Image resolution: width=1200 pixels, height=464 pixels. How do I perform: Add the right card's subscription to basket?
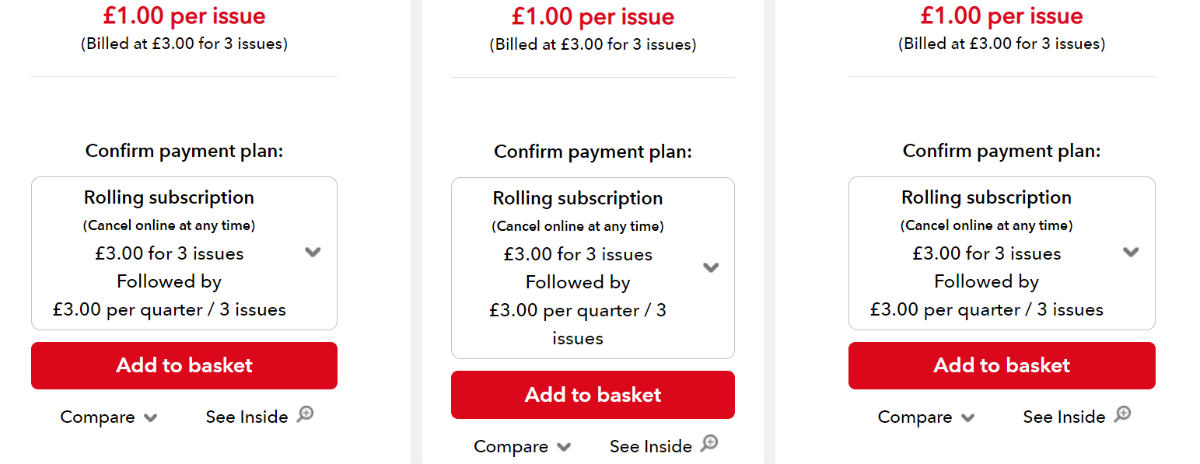pyautogui.click(x=1002, y=365)
